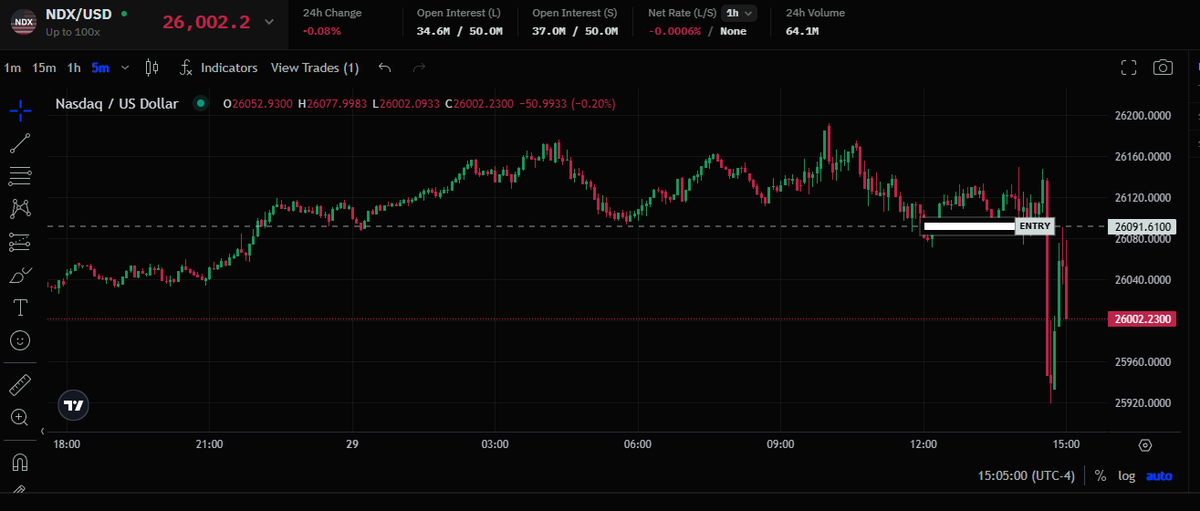Click the green market status dot in chart legend
The height and width of the screenshot is (511, 1200).
[200, 103]
